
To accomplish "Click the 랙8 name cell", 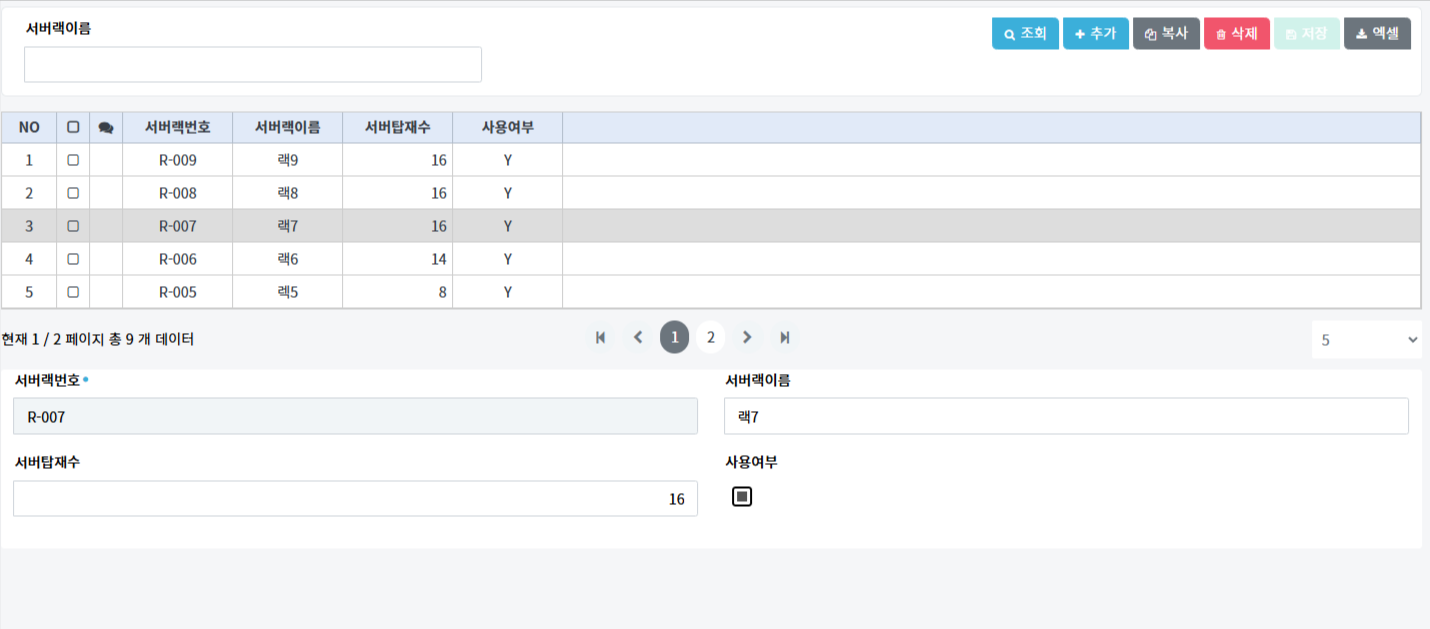I will [x=288, y=193].
